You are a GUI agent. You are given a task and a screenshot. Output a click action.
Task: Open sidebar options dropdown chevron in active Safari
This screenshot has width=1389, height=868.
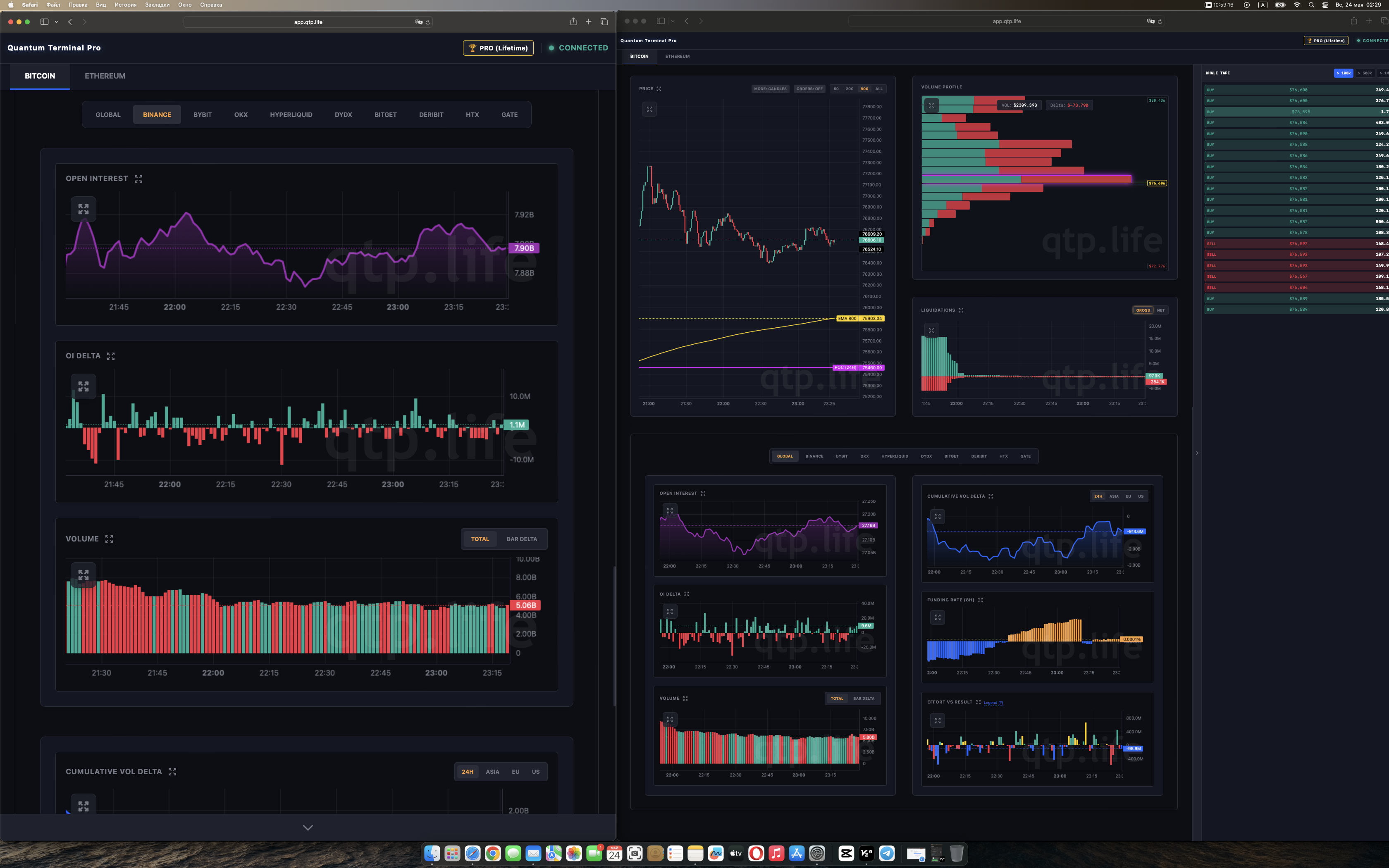[56, 22]
